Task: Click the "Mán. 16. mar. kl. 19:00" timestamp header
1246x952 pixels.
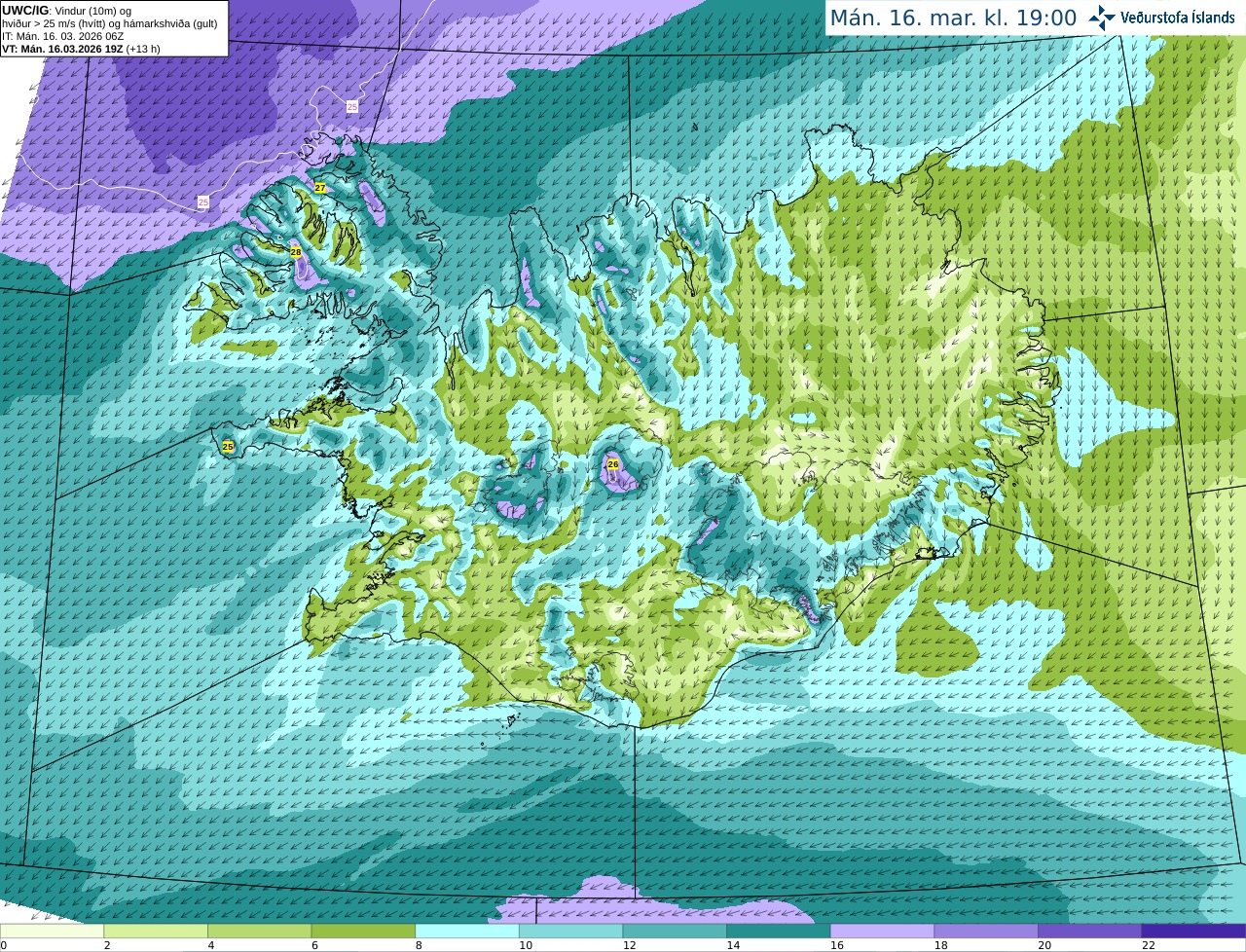Action: (953, 18)
